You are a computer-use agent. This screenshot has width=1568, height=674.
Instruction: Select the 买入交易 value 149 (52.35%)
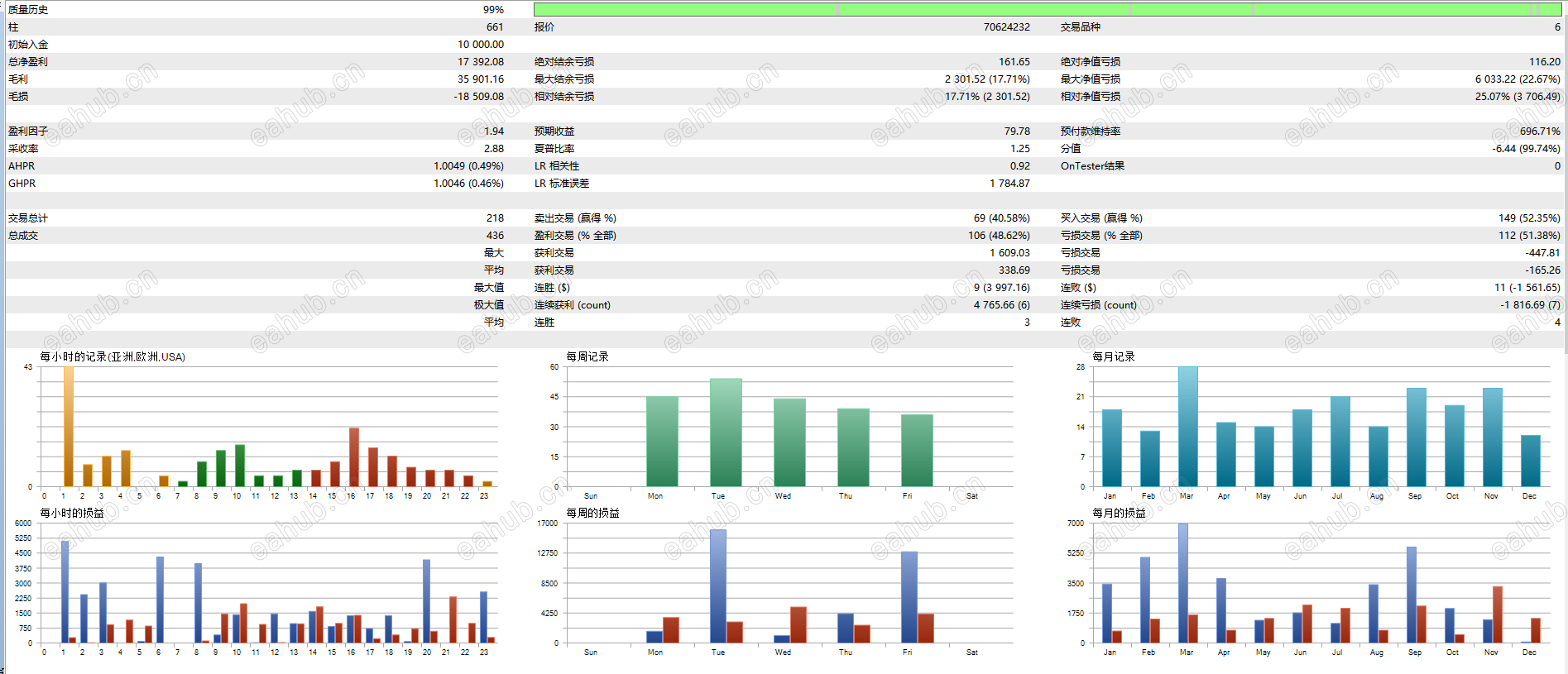click(x=1529, y=218)
